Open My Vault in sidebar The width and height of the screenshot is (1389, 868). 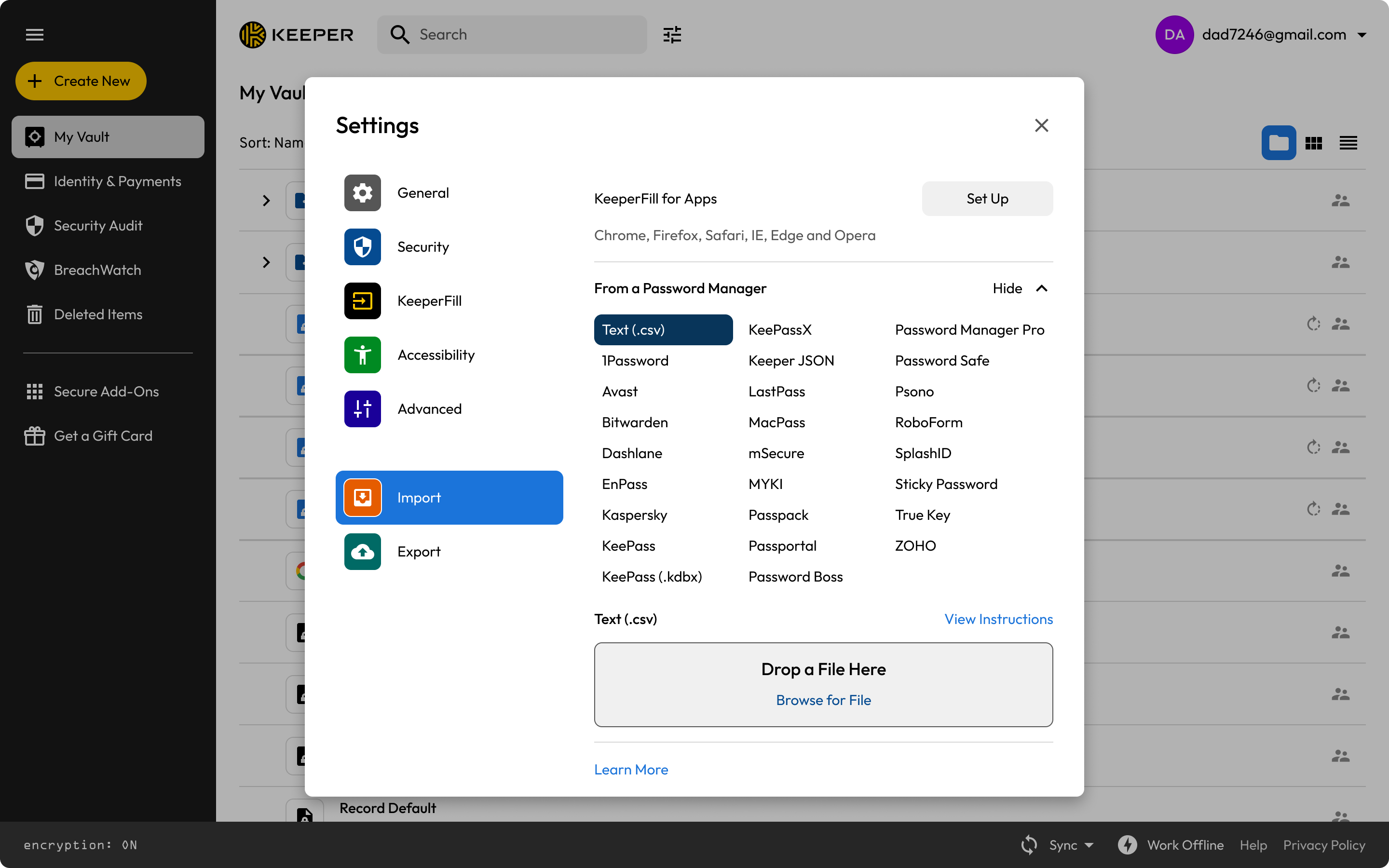click(108, 136)
